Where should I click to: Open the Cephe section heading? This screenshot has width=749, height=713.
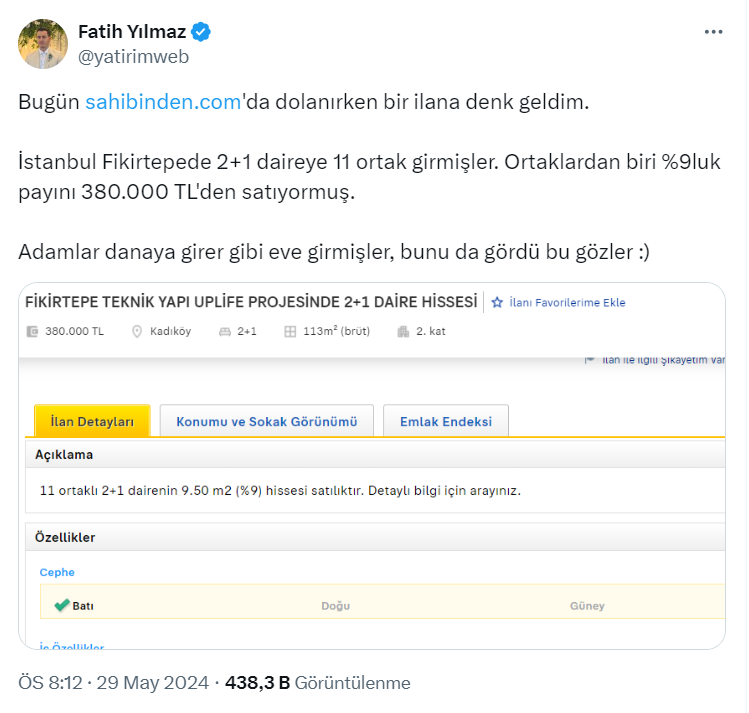57,572
